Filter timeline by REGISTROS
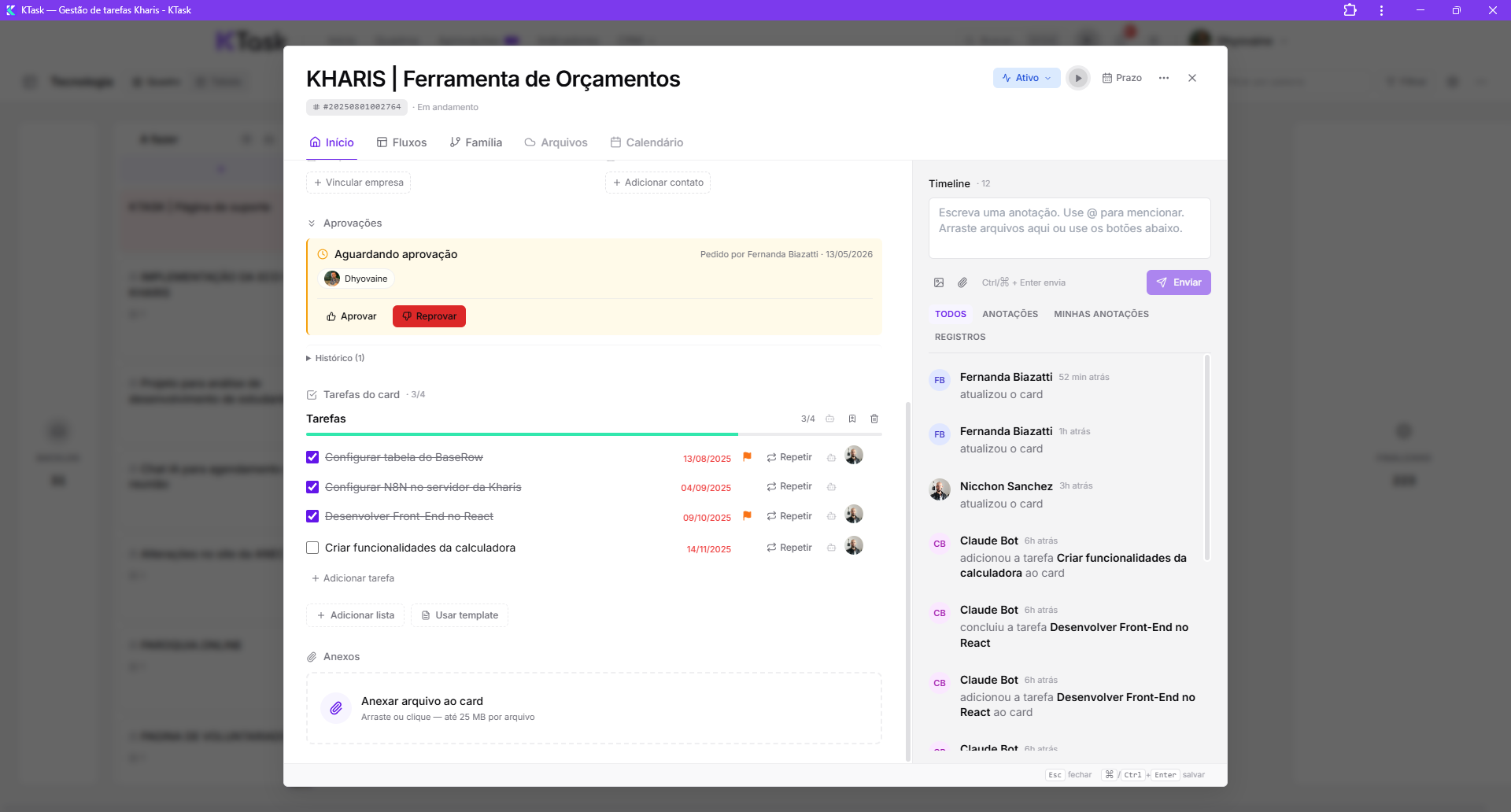The image size is (1511, 812). coord(960,337)
